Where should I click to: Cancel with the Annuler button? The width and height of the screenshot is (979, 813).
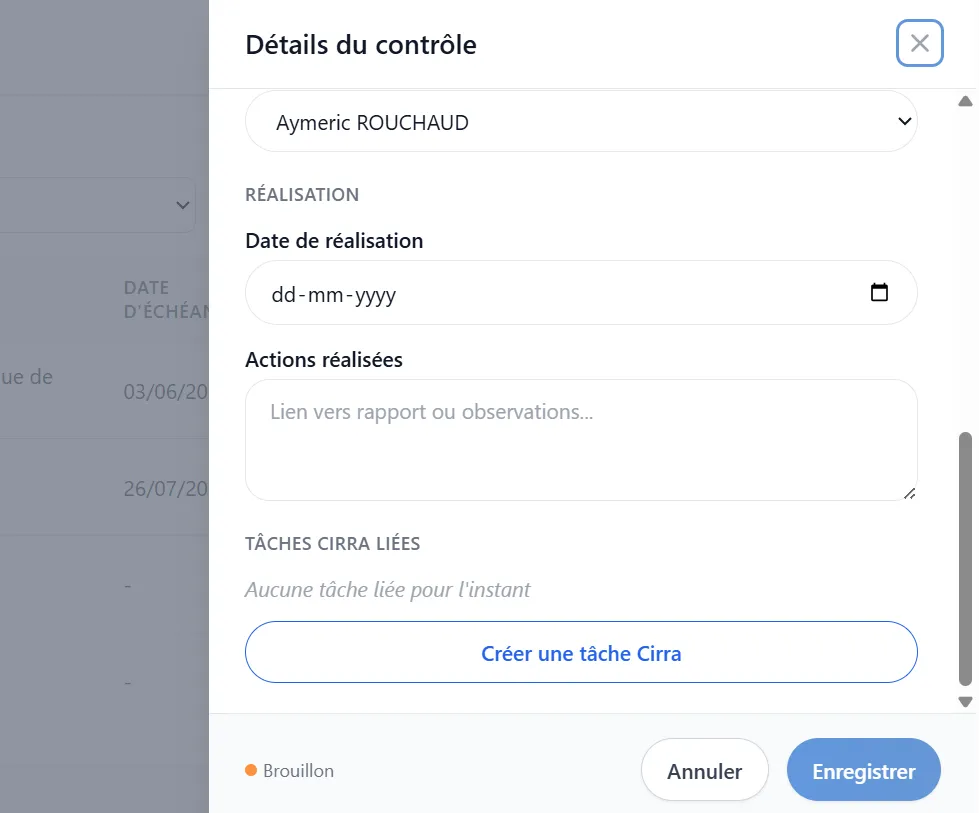tap(704, 771)
